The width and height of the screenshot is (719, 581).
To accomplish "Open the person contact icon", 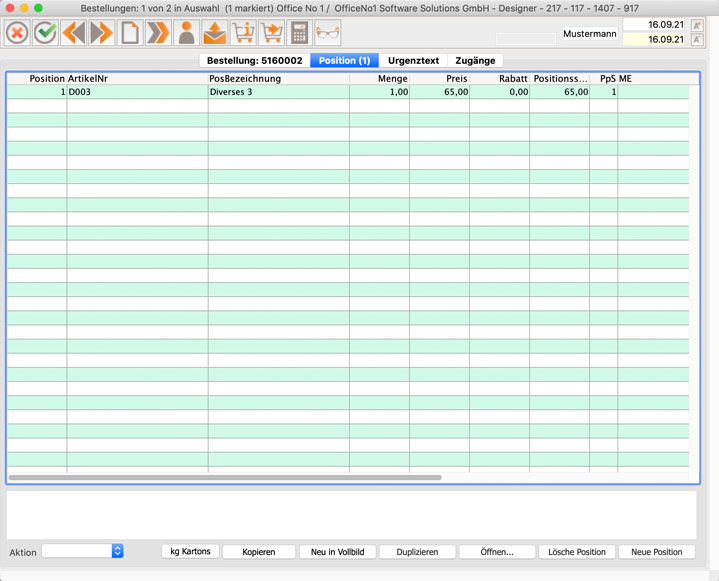I will tap(187, 33).
